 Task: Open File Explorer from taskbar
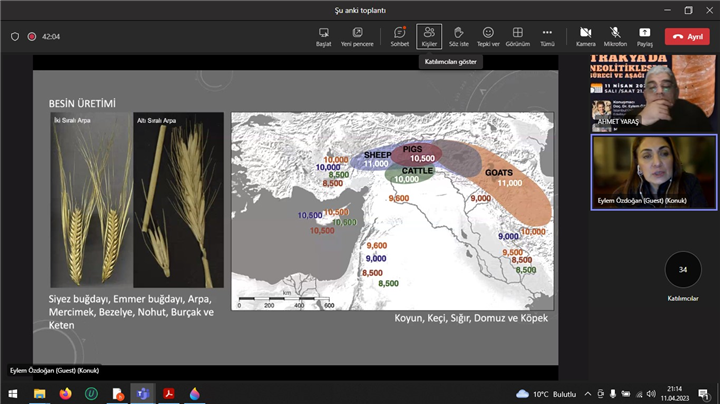39,393
